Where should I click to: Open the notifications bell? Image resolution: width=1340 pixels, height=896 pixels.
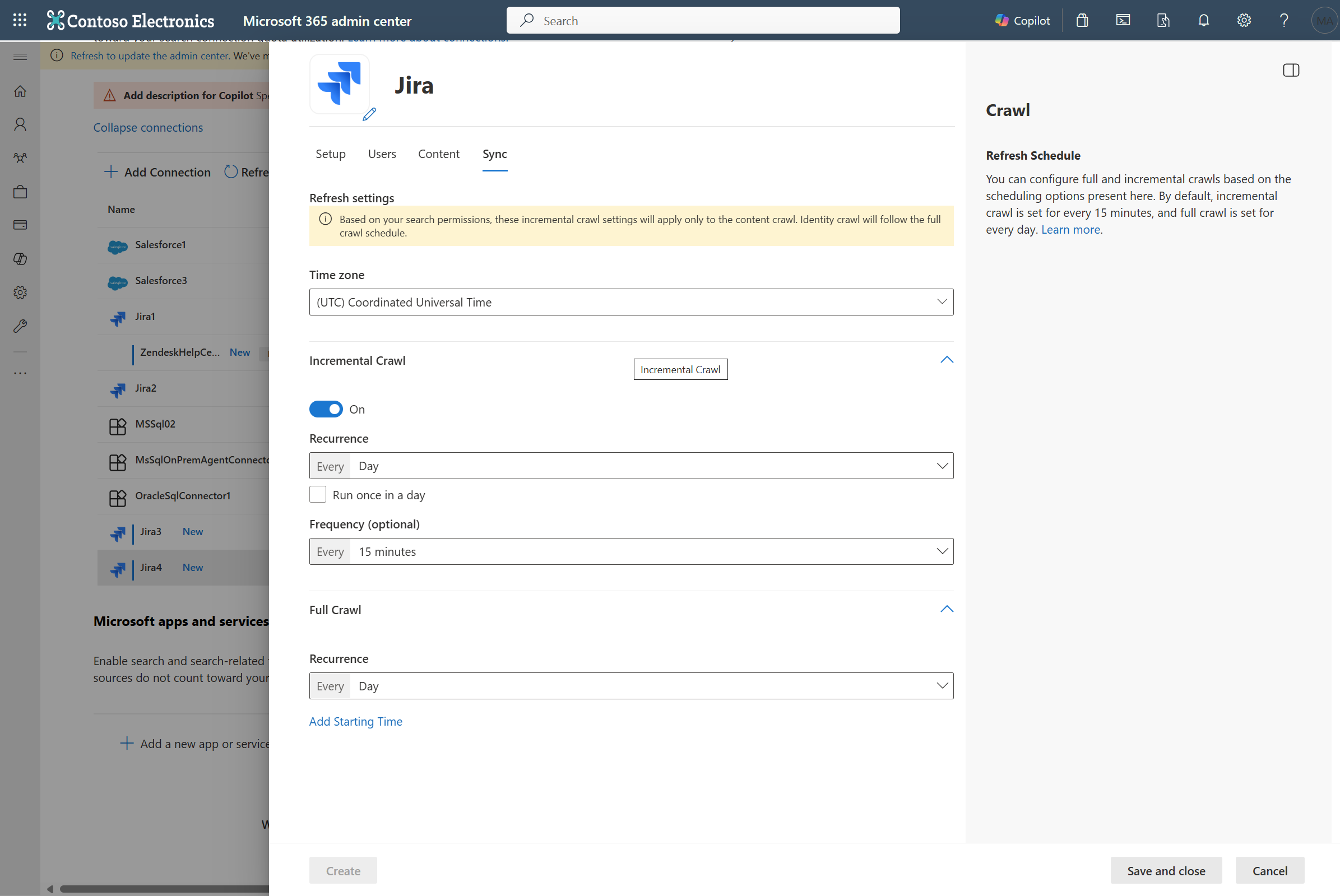[x=1203, y=21]
